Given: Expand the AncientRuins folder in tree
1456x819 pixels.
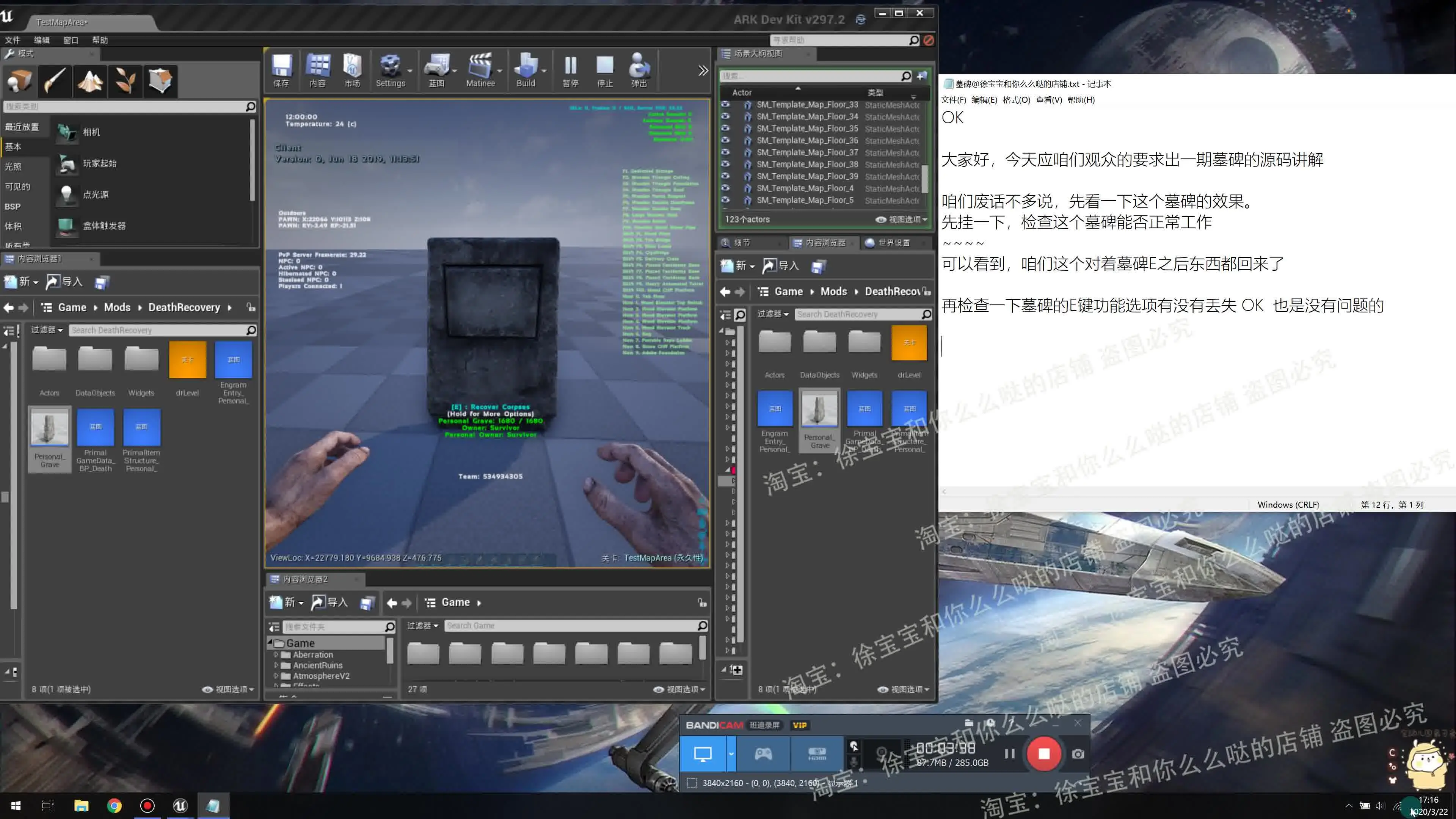Looking at the screenshot, I should (276, 665).
